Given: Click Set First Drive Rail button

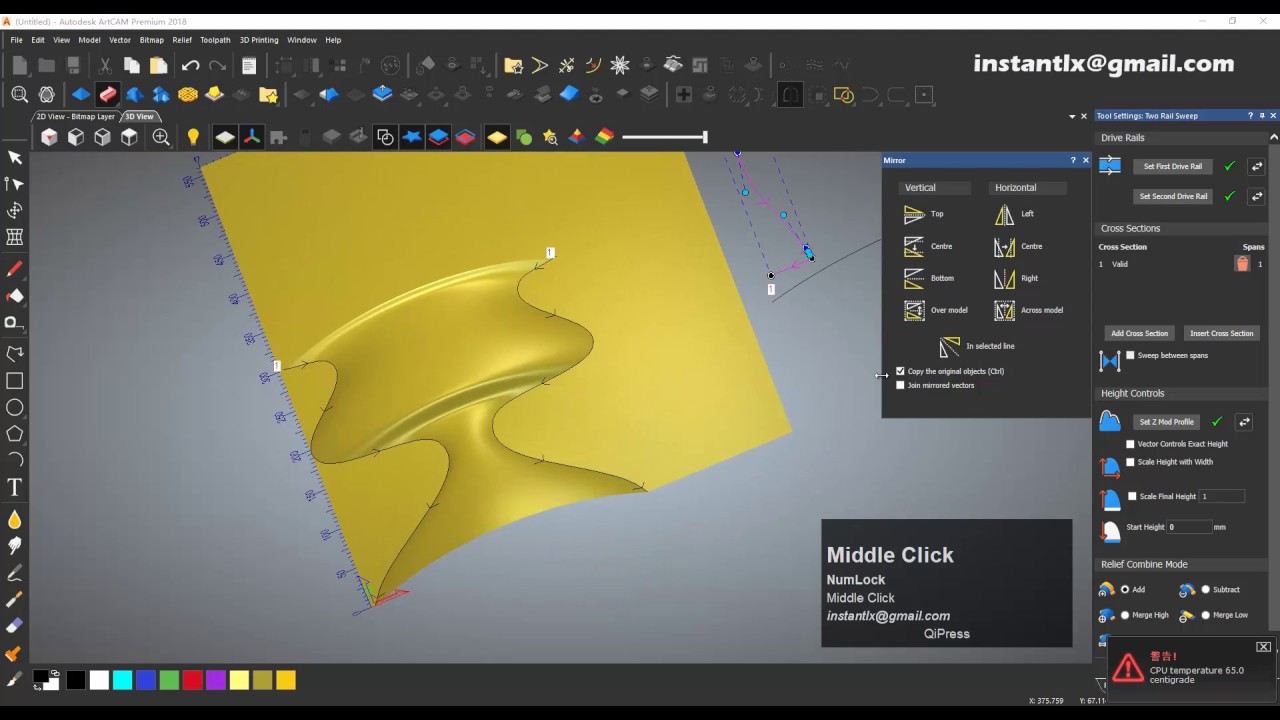Looking at the screenshot, I should point(1173,167).
